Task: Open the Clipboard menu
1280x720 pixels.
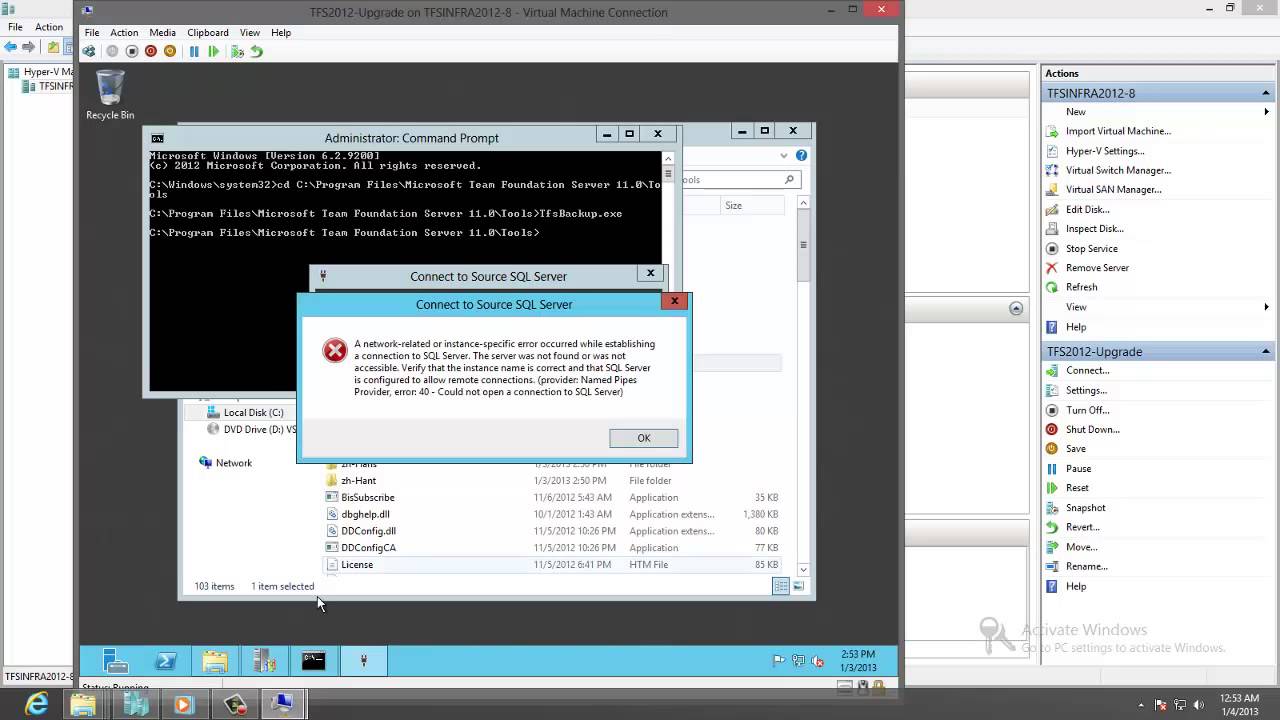Action: 208,32
